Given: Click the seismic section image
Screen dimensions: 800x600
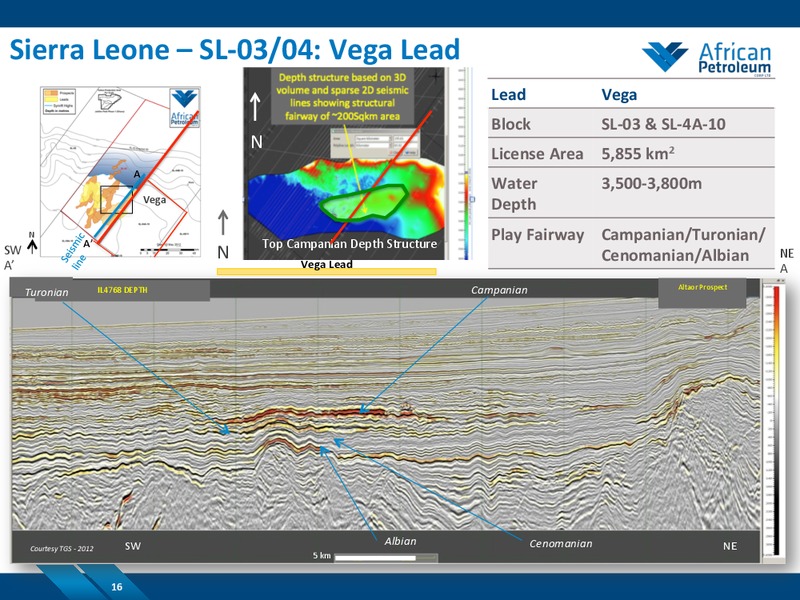Looking at the screenshot, I should [386, 414].
